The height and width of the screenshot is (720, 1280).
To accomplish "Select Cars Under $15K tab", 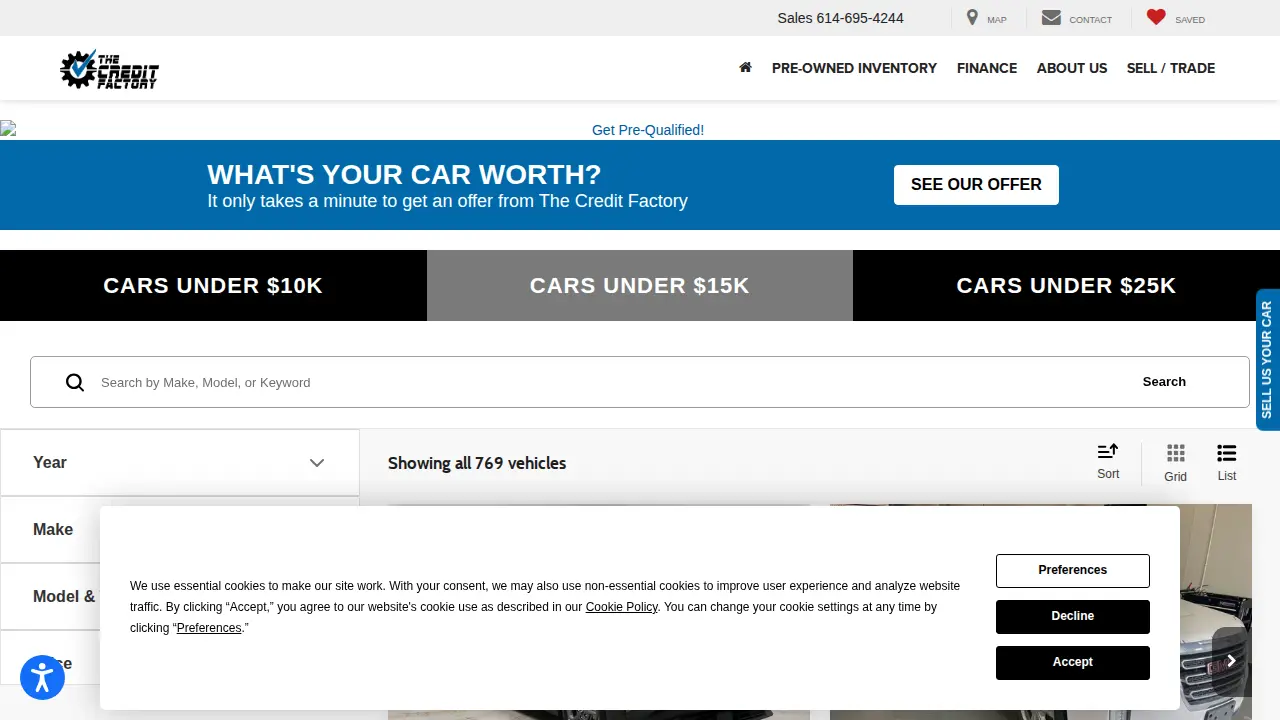I will [640, 286].
